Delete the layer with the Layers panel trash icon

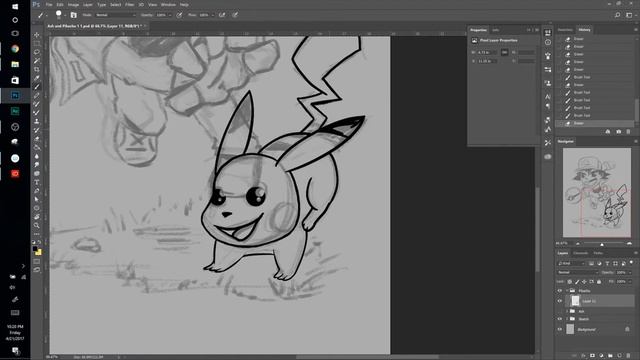pos(629,356)
